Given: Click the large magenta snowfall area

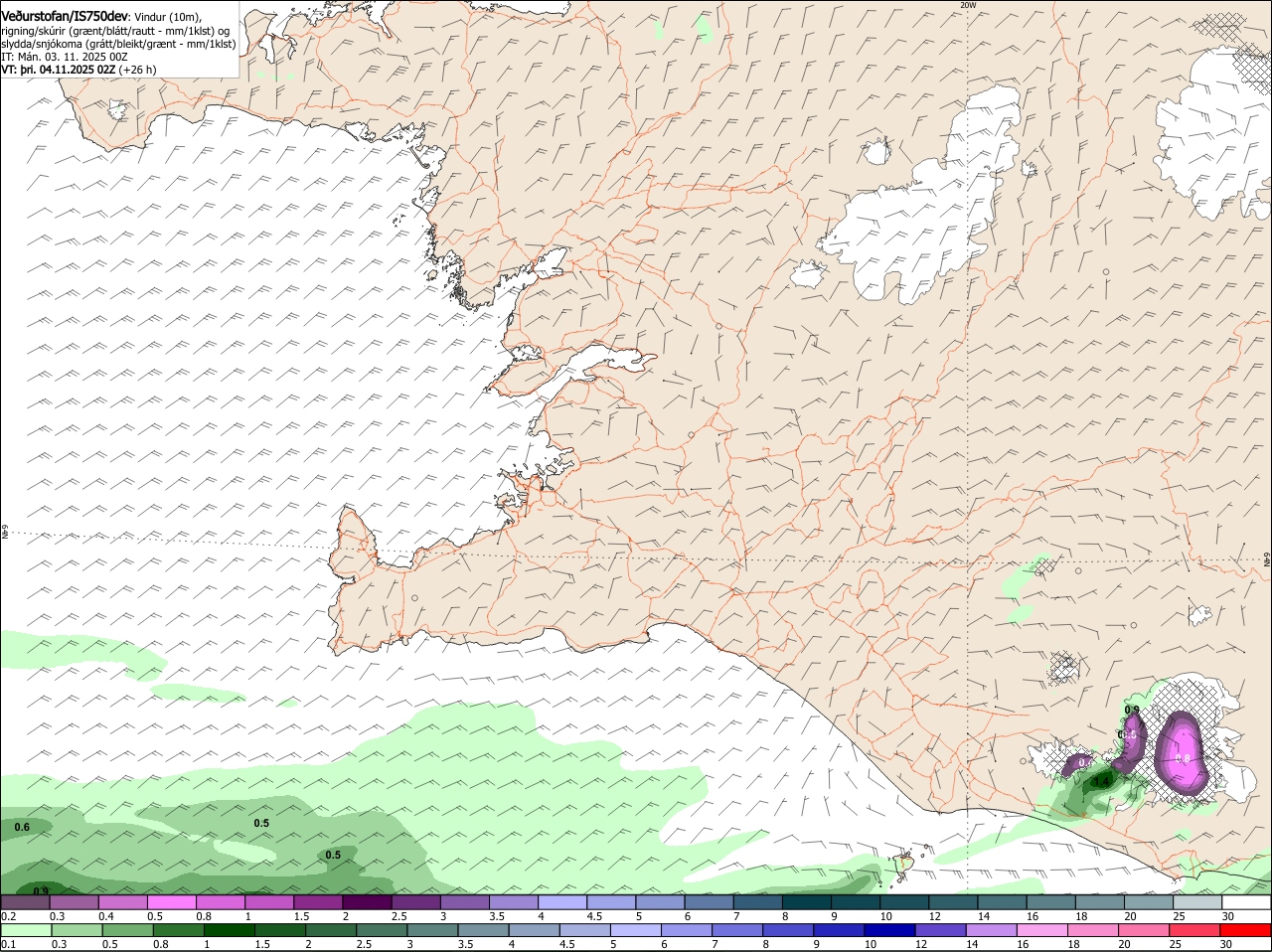Looking at the screenshot, I should point(1185,751).
